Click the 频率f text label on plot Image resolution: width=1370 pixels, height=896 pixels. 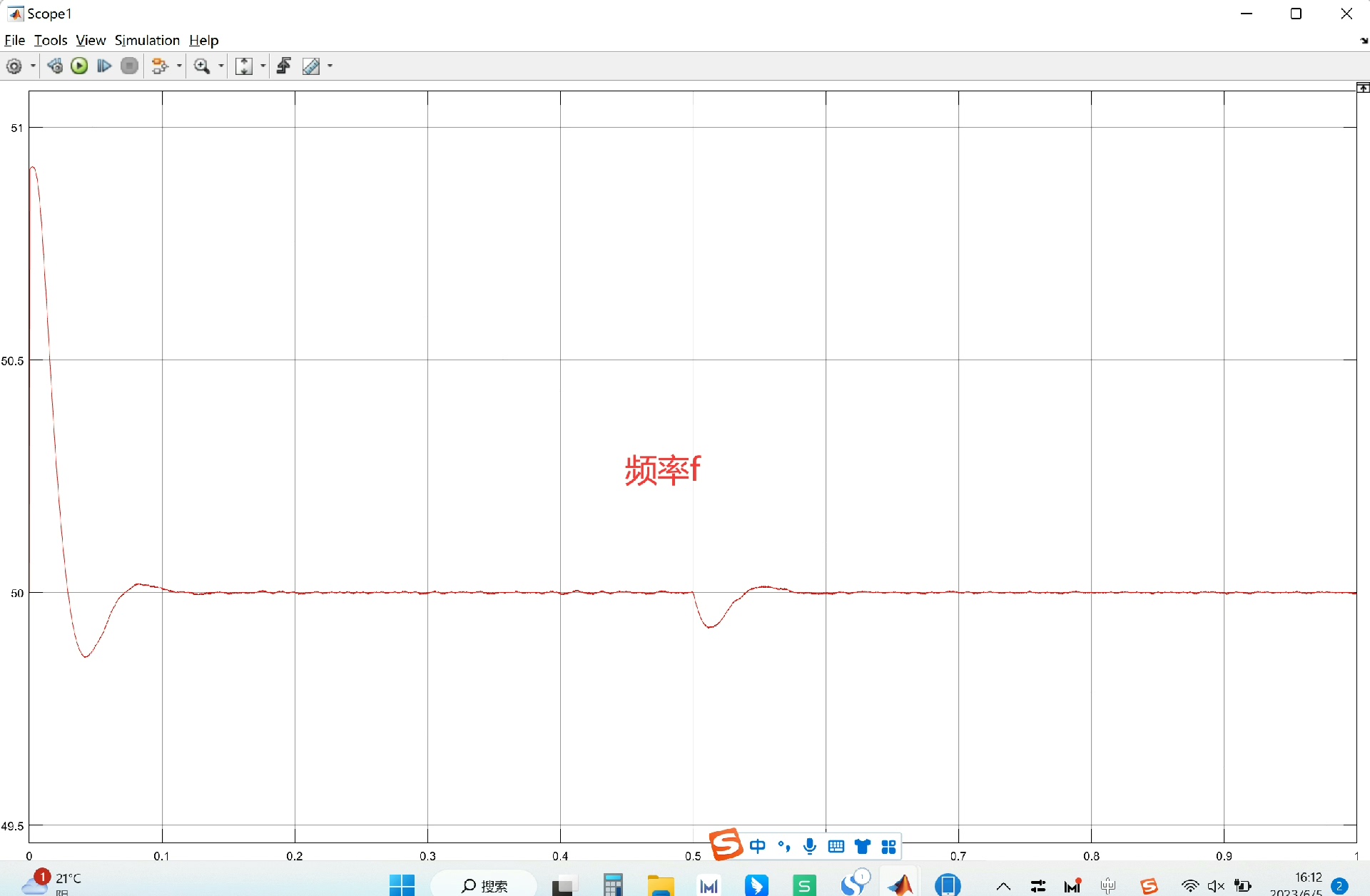pyautogui.click(x=663, y=470)
